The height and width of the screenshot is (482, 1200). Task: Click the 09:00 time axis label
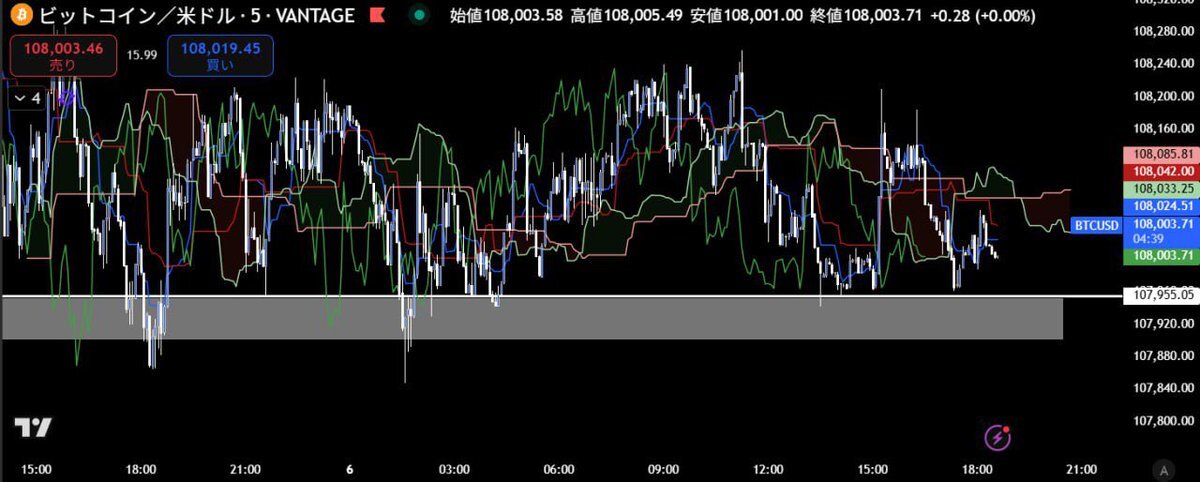tap(663, 469)
